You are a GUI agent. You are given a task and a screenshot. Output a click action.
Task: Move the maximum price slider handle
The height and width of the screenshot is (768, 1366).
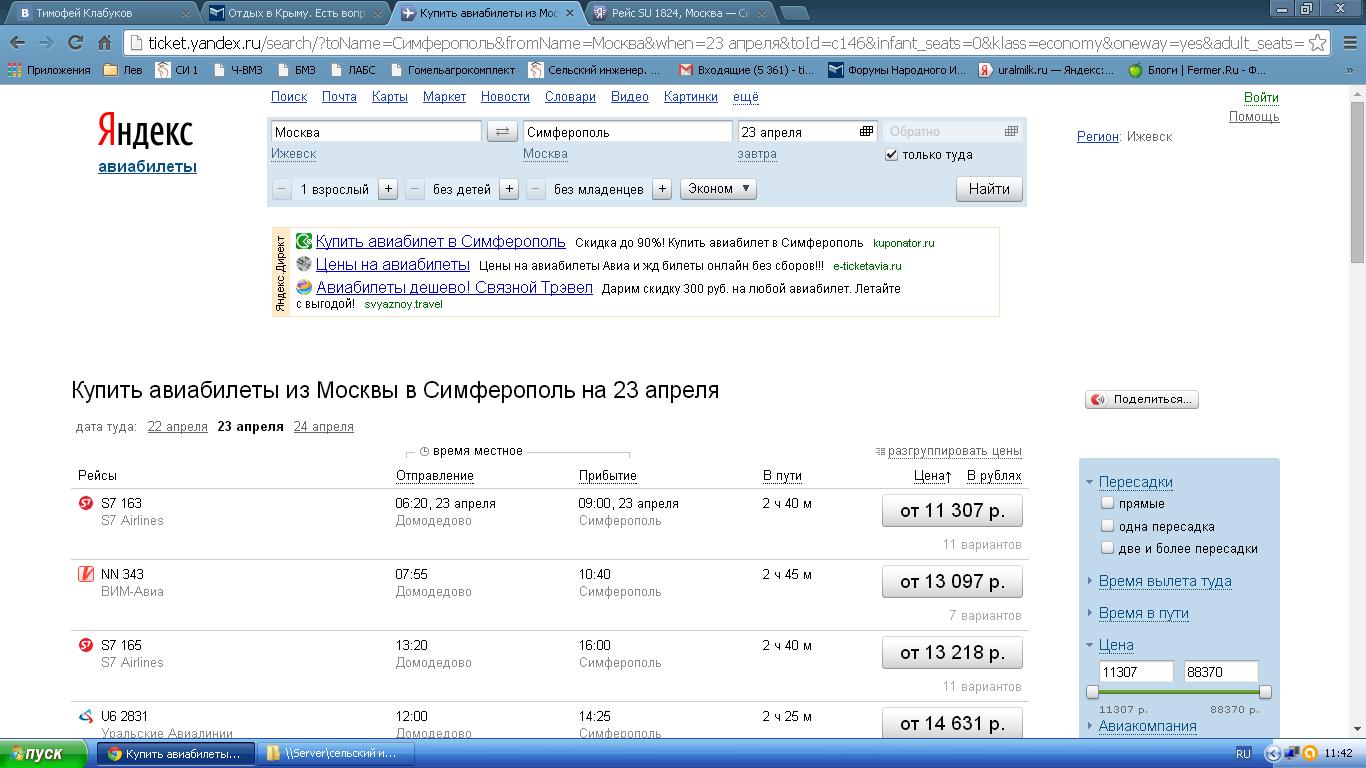[x=1265, y=692]
